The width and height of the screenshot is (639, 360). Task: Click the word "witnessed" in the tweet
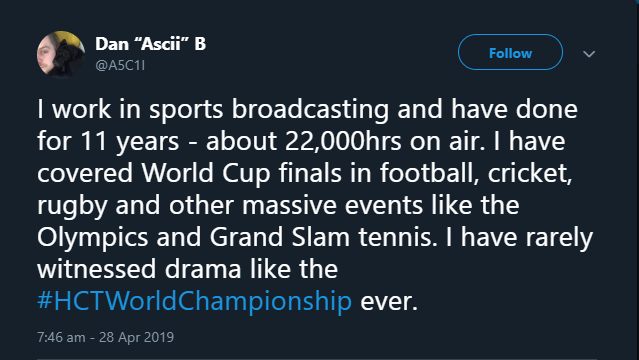(x=97, y=269)
